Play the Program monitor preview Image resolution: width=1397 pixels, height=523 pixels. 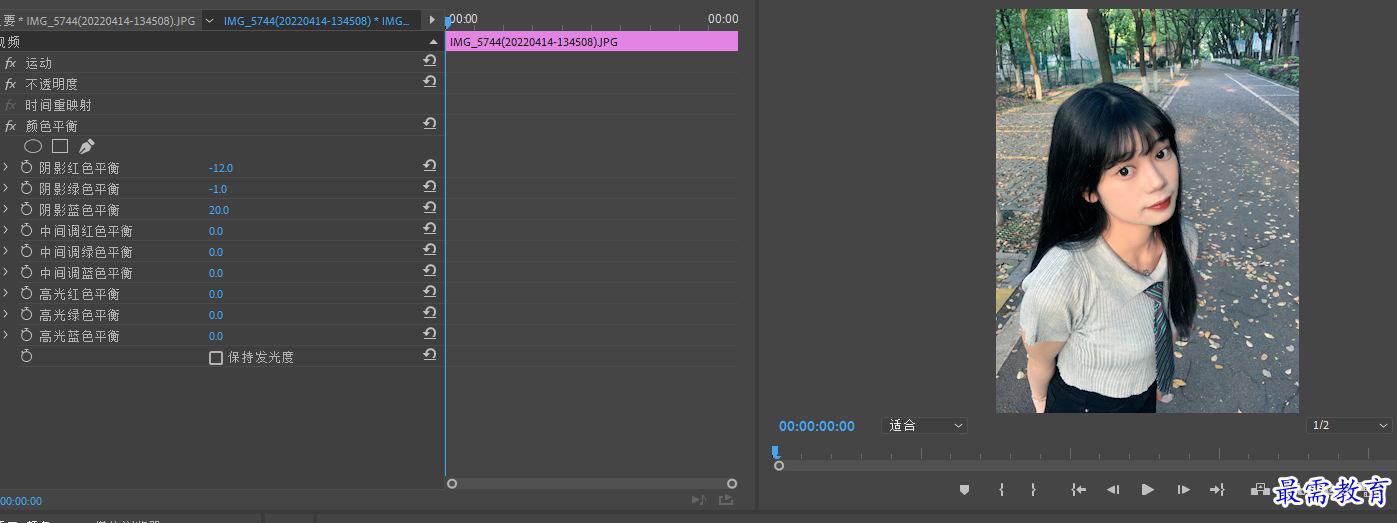[1147, 489]
